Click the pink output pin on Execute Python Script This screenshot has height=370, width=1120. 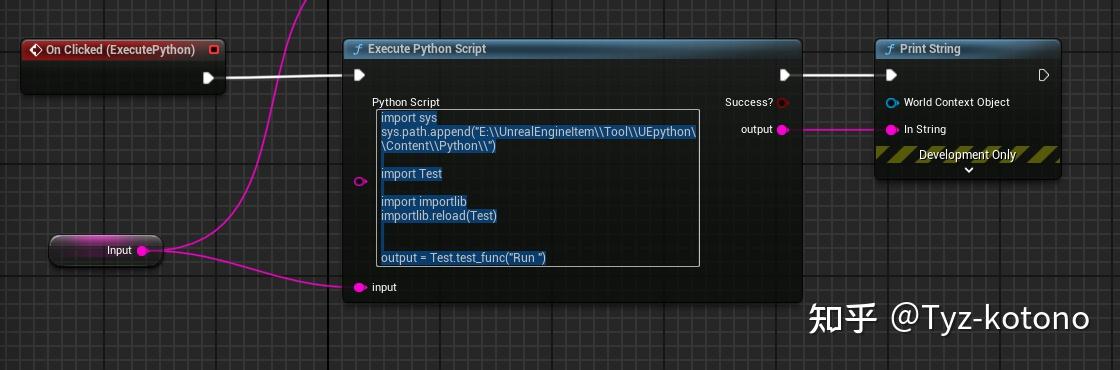point(782,129)
